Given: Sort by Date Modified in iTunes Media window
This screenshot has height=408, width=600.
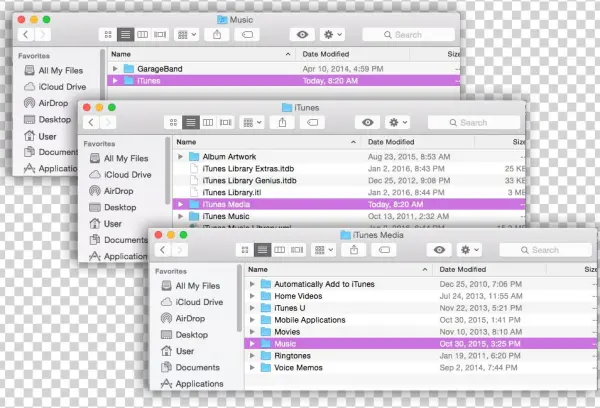Looking at the screenshot, I should click(489, 269).
